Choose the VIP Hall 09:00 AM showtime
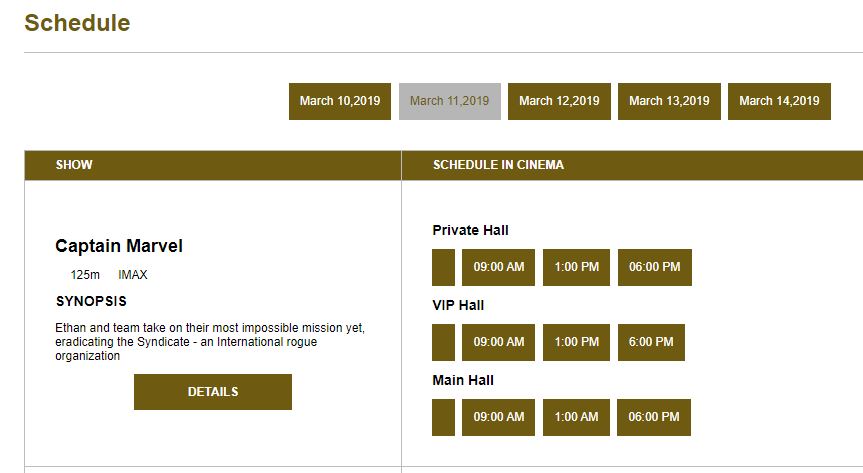Image resolution: width=863 pixels, height=473 pixels. 498,342
